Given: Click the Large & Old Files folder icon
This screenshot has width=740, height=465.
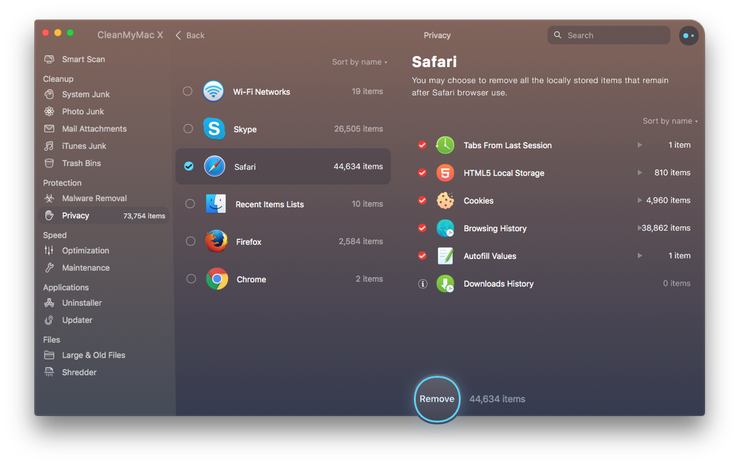Looking at the screenshot, I should click(x=49, y=355).
